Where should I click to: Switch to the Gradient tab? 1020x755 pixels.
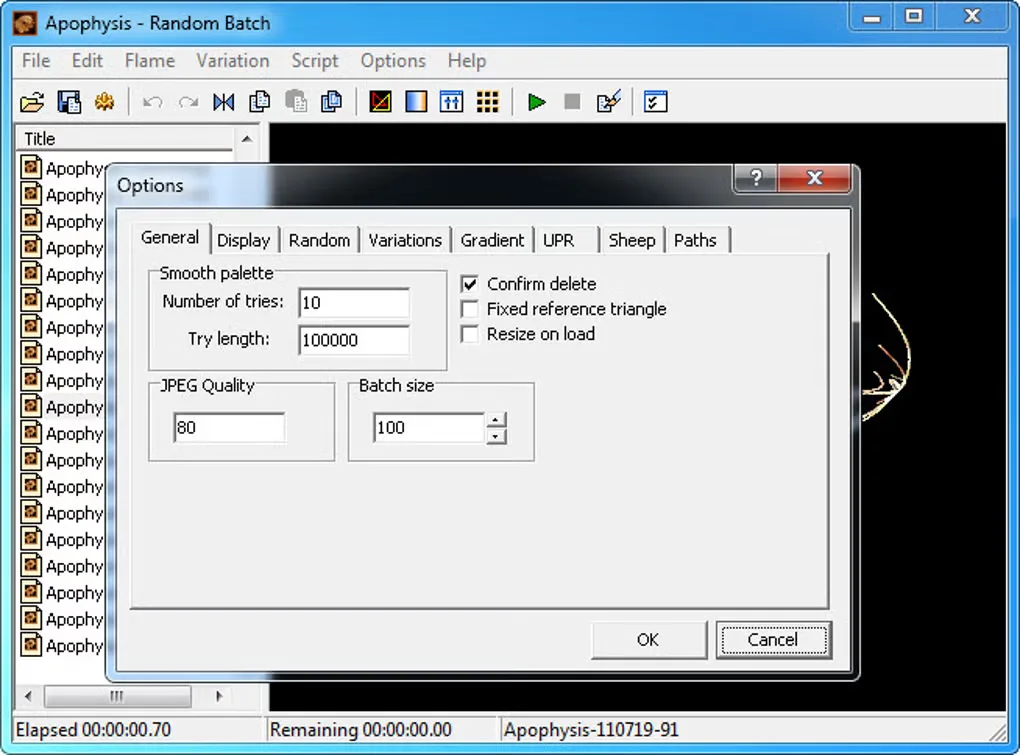pos(492,241)
